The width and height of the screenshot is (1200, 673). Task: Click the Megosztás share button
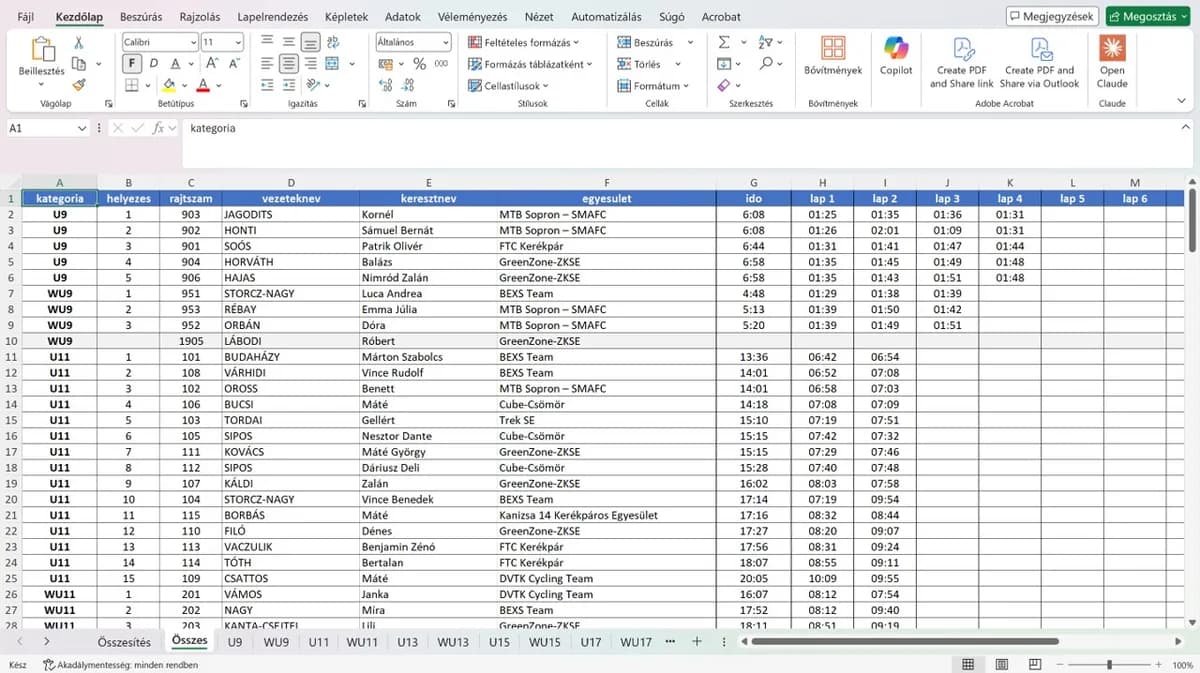[x=1148, y=17]
